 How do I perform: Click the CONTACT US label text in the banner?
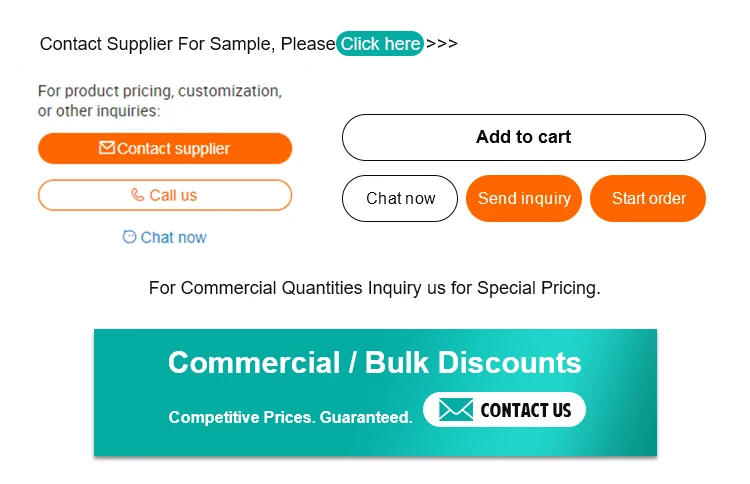pos(526,410)
